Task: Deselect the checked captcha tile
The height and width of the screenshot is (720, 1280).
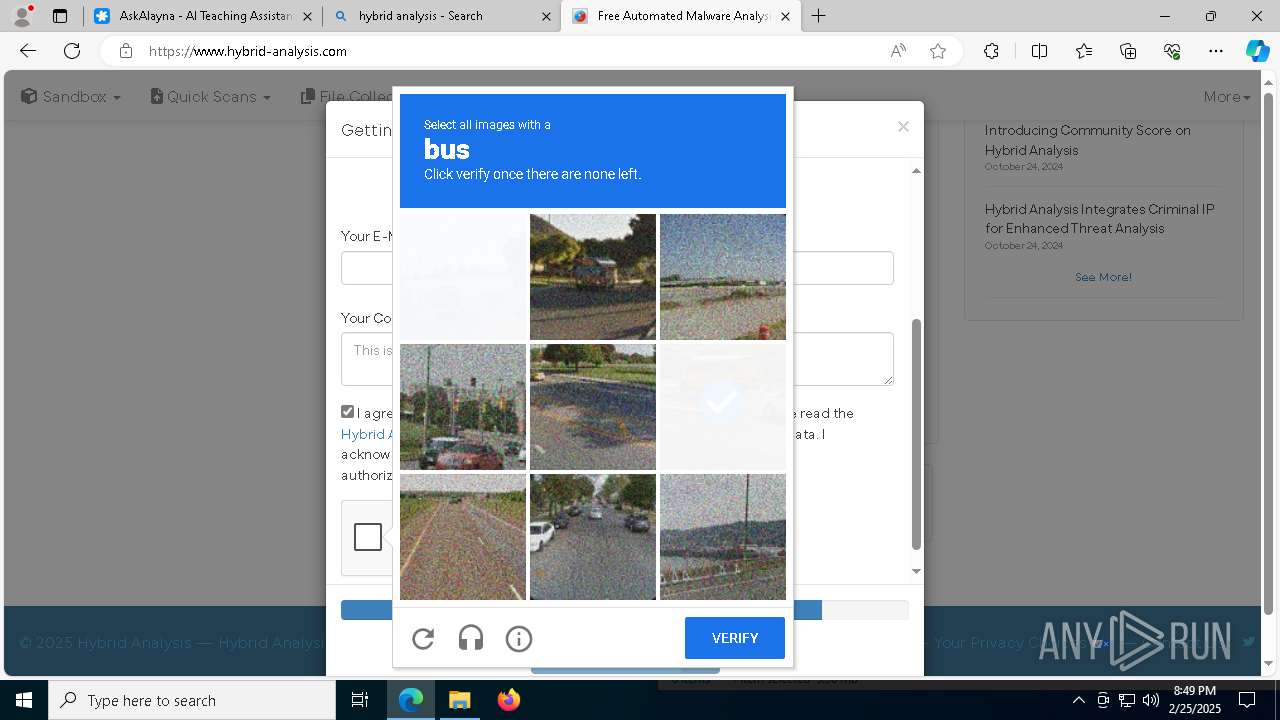Action: click(x=723, y=407)
